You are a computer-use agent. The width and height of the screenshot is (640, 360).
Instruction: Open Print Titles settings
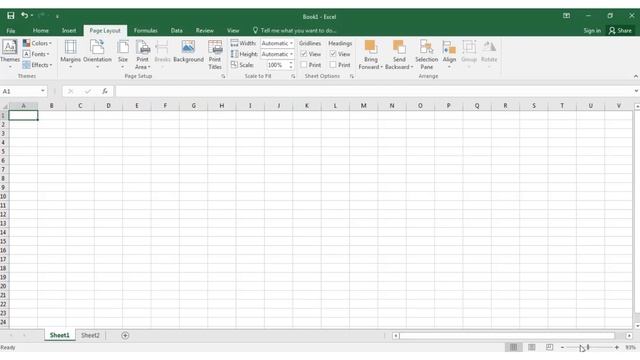(215, 54)
